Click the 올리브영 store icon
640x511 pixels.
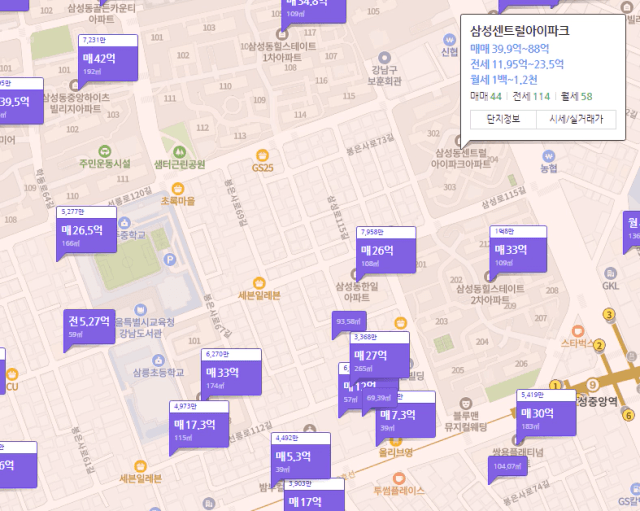[x=395, y=442]
